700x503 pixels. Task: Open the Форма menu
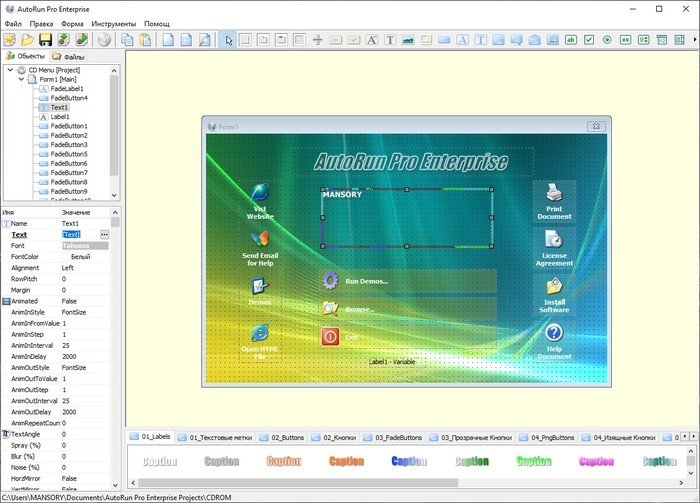tap(72, 24)
